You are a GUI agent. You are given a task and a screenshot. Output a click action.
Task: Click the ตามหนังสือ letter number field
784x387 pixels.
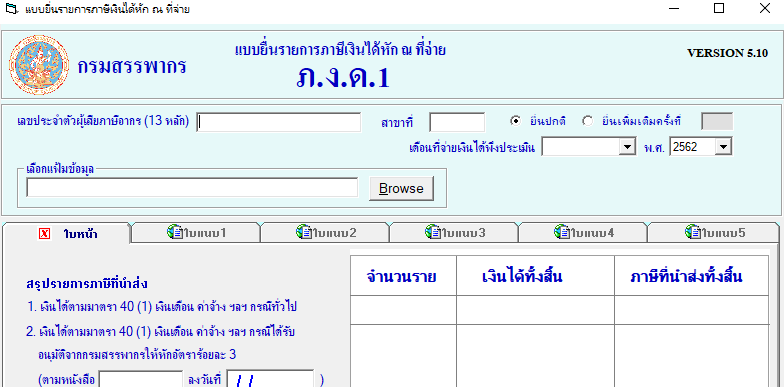[141, 380]
